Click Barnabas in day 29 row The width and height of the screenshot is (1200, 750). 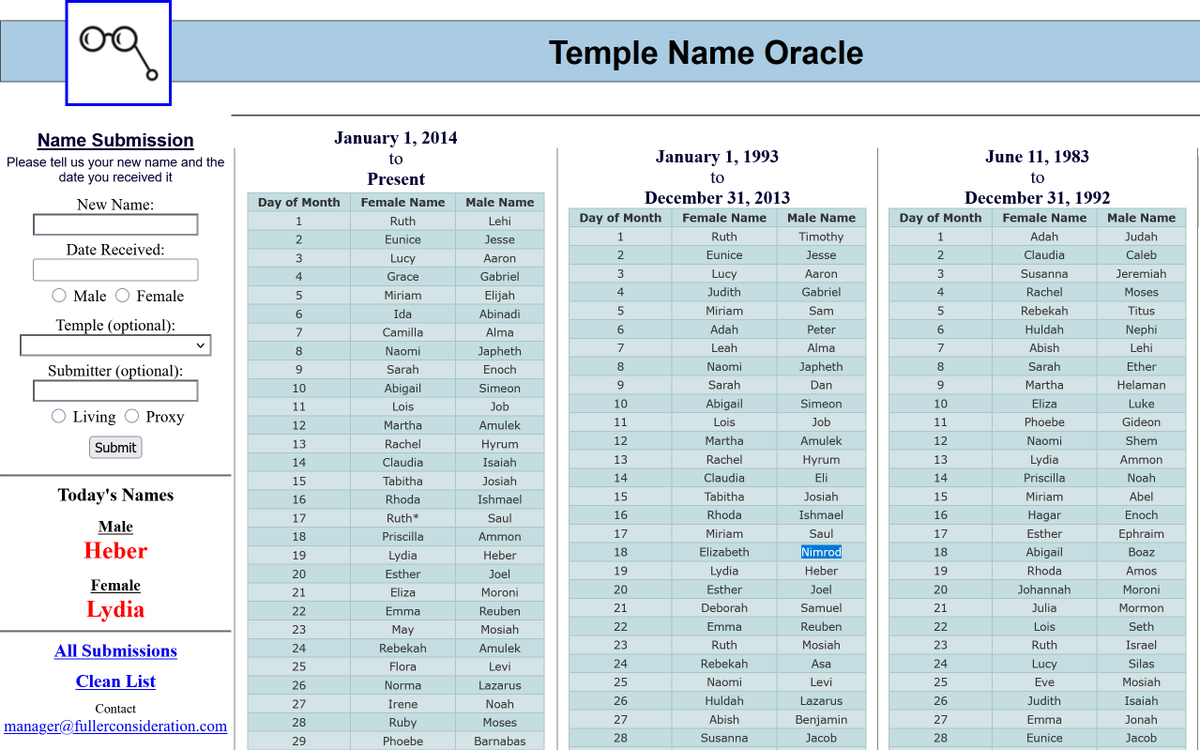point(500,741)
